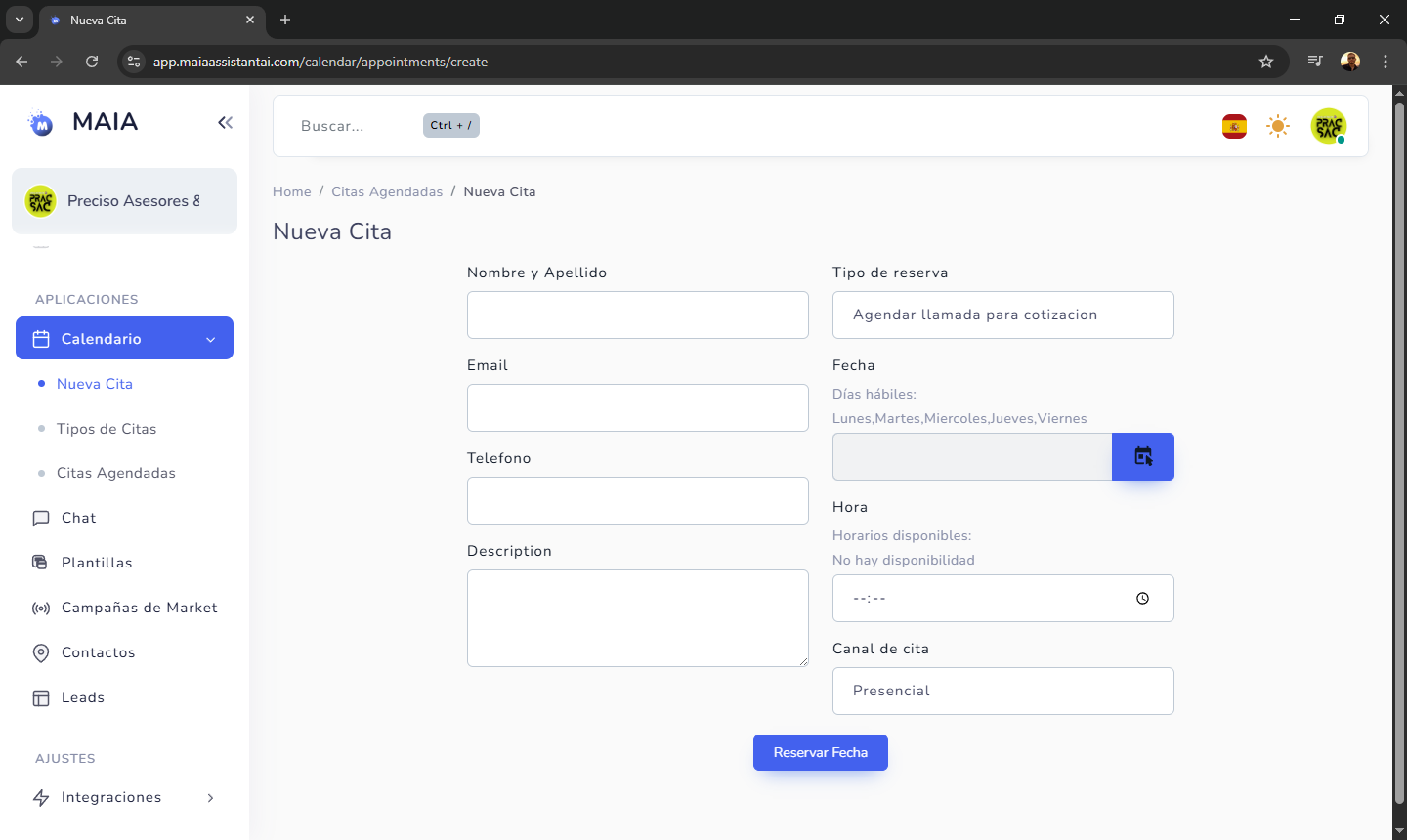Click the clock icon in Hora field
This screenshot has width=1407, height=840.
[x=1142, y=599]
